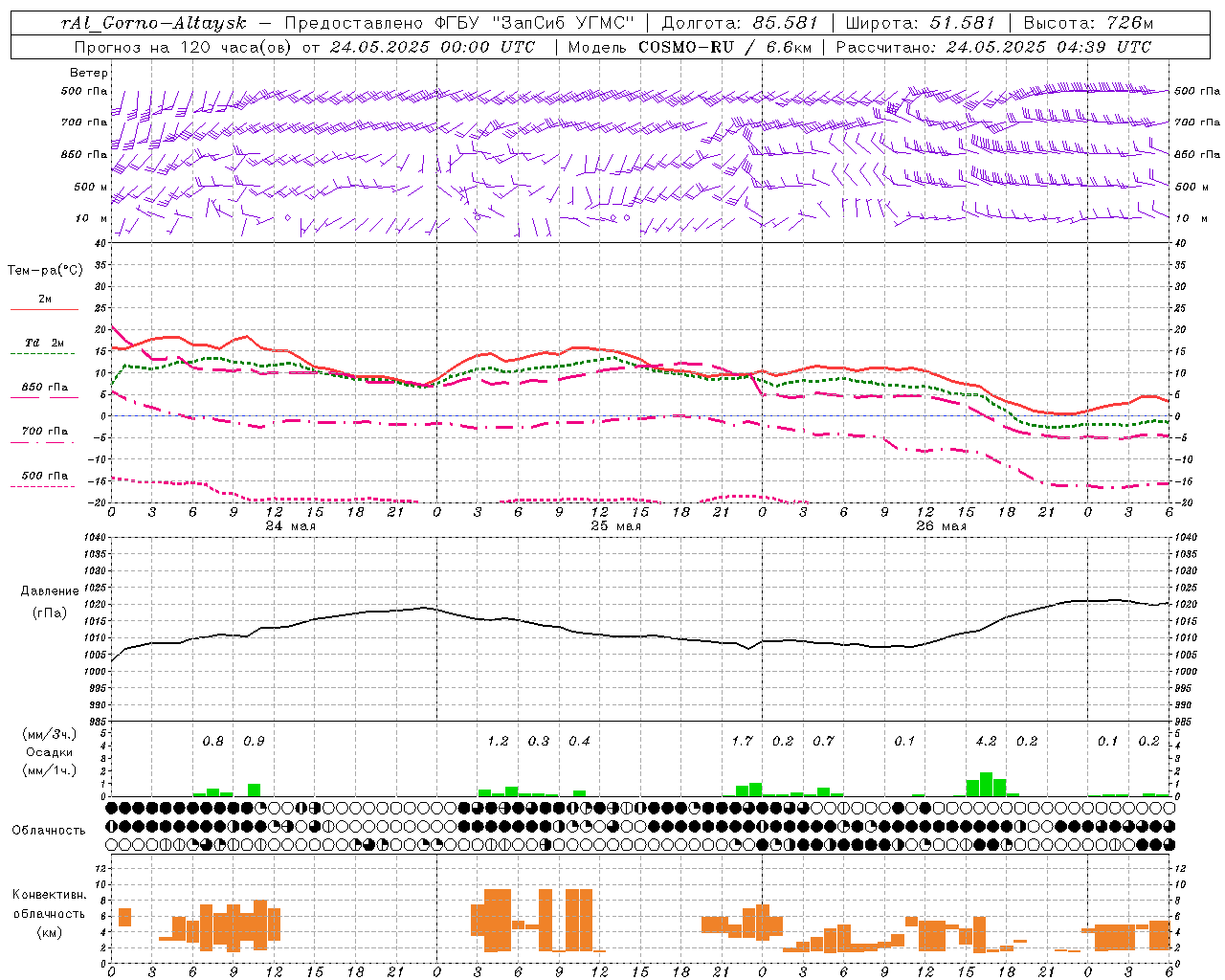
Task: Click the 2м solid line sample under Тем-ра(°C)
Action: (x=44, y=310)
